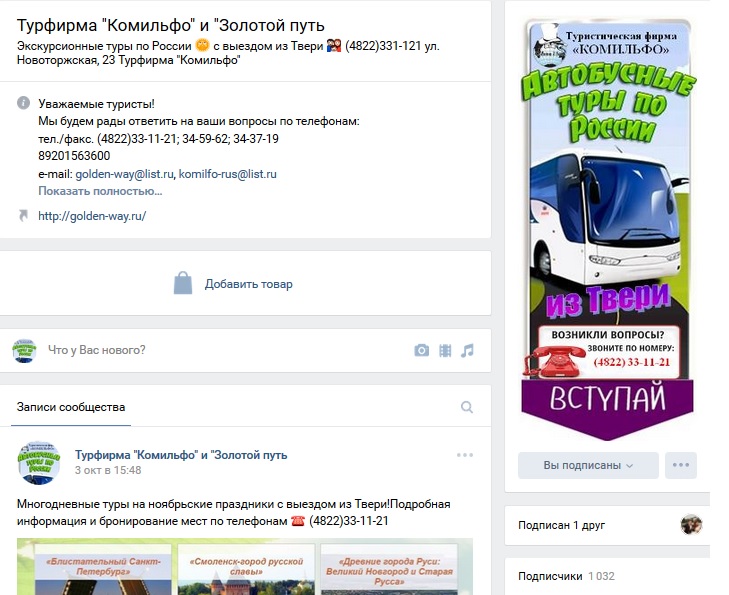Attach a photo using the camera icon

[x=422, y=350]
